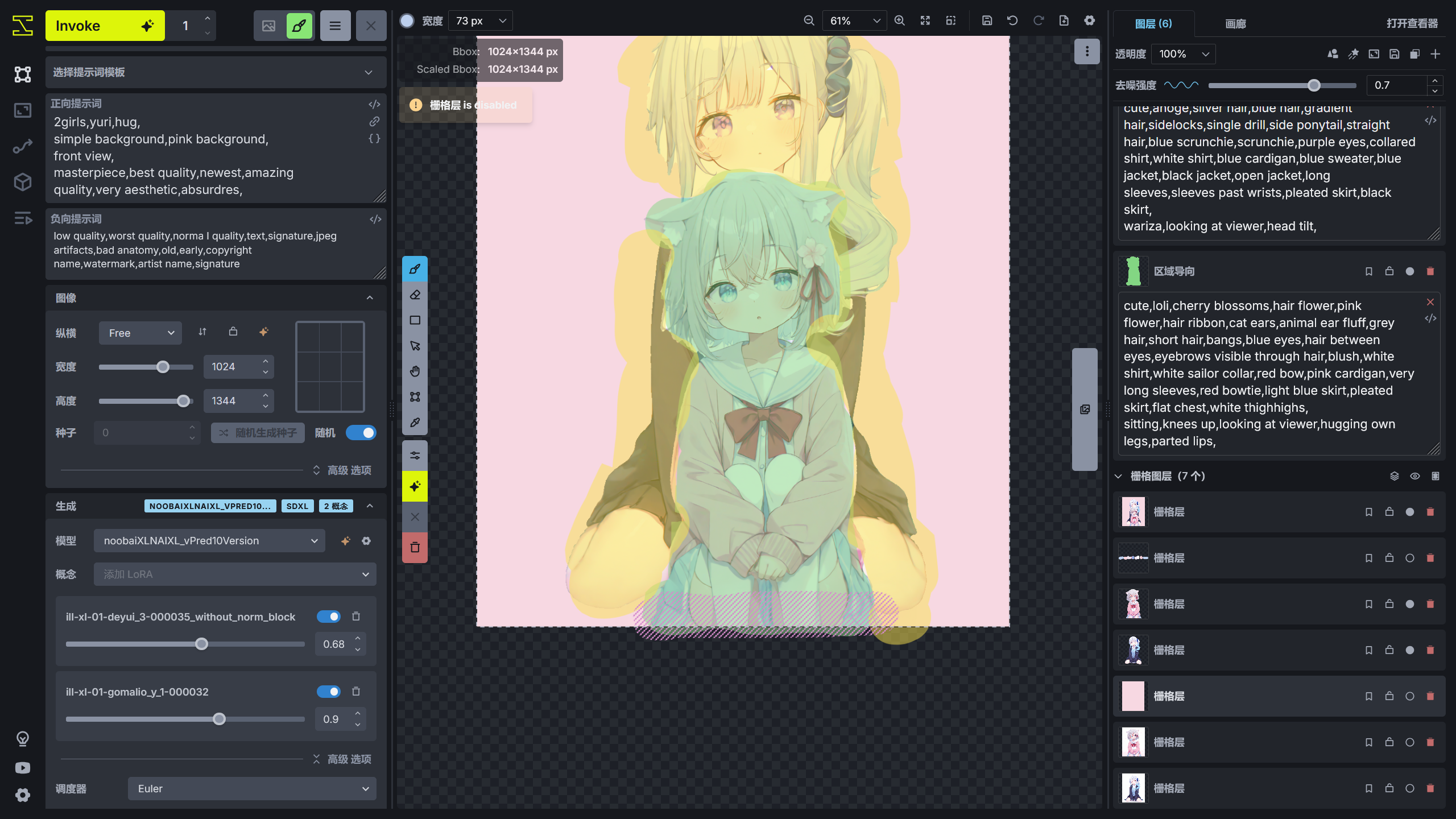1456x819 pixels.
Task: Open the Euler scheduler dropdown
Action: 251,788
